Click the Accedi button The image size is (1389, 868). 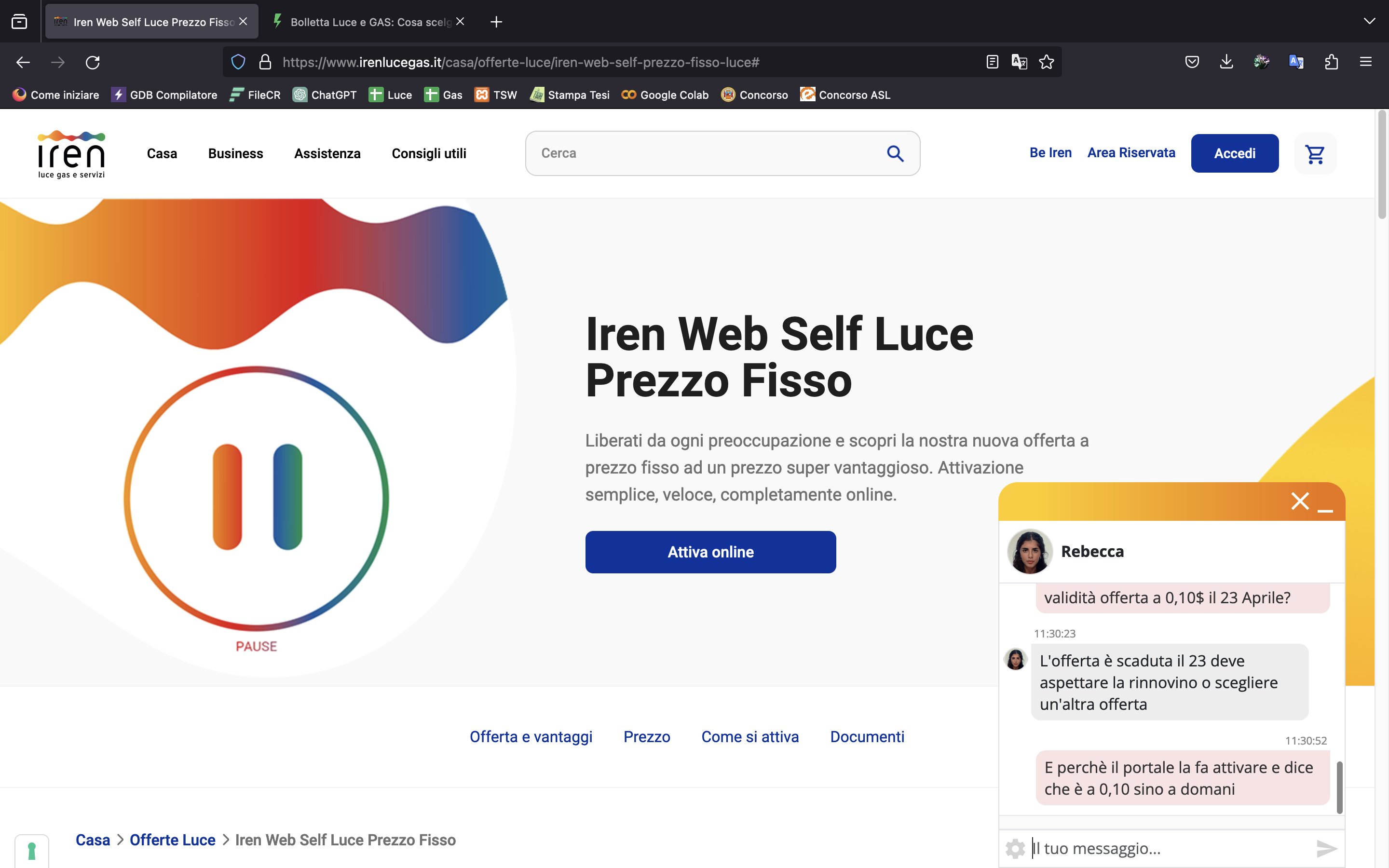pos(1235,153)
